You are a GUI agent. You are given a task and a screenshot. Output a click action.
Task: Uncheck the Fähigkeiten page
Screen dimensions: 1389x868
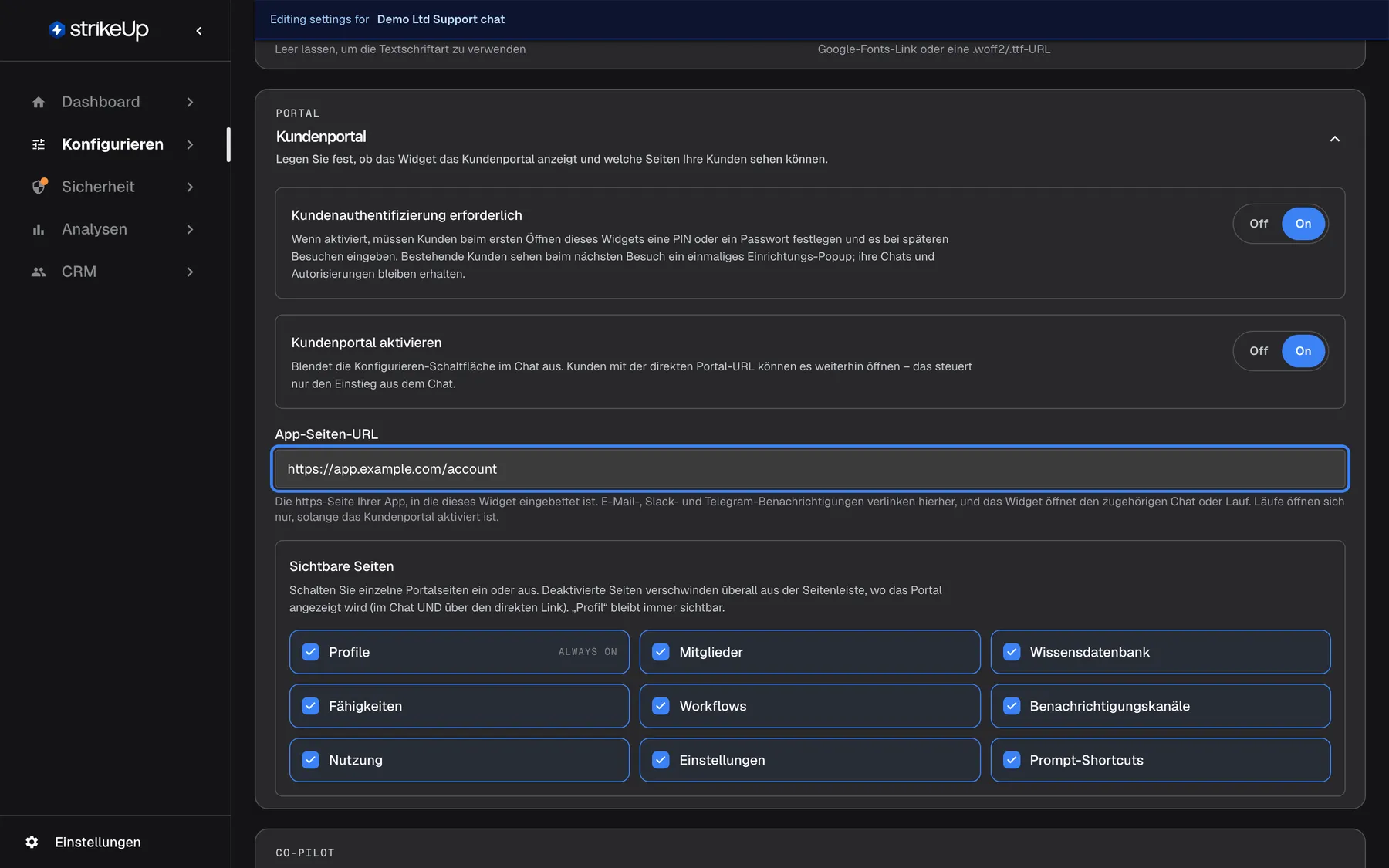pyautogui.click(x=310, y=706)
